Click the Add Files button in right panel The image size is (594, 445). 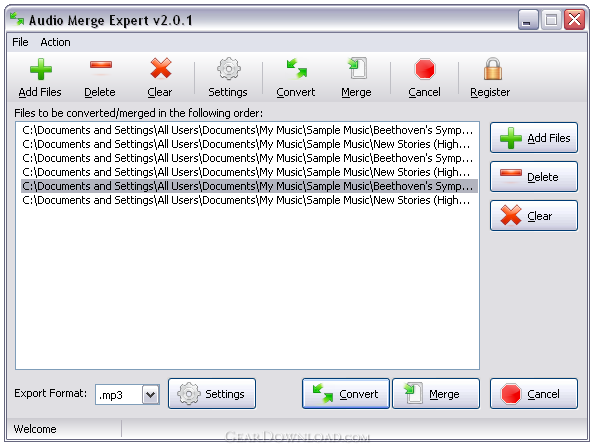click(x=534, y=138)
